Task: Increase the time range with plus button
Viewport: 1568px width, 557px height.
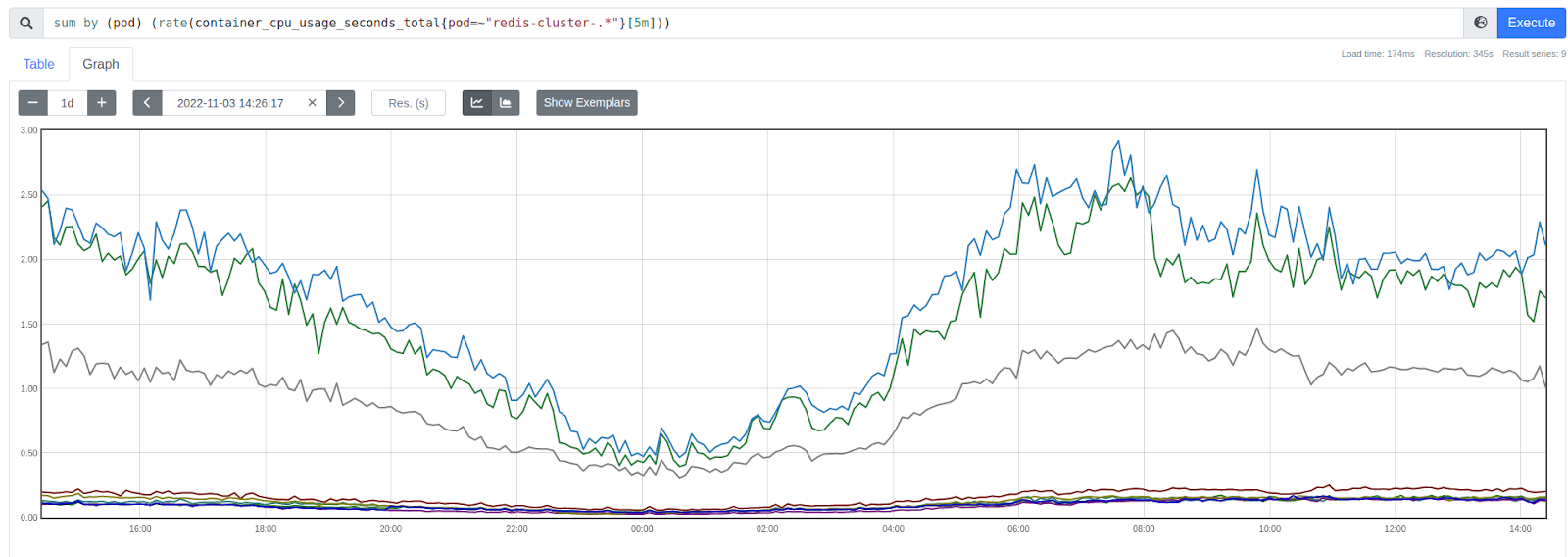Action: [x=101, y=103]
